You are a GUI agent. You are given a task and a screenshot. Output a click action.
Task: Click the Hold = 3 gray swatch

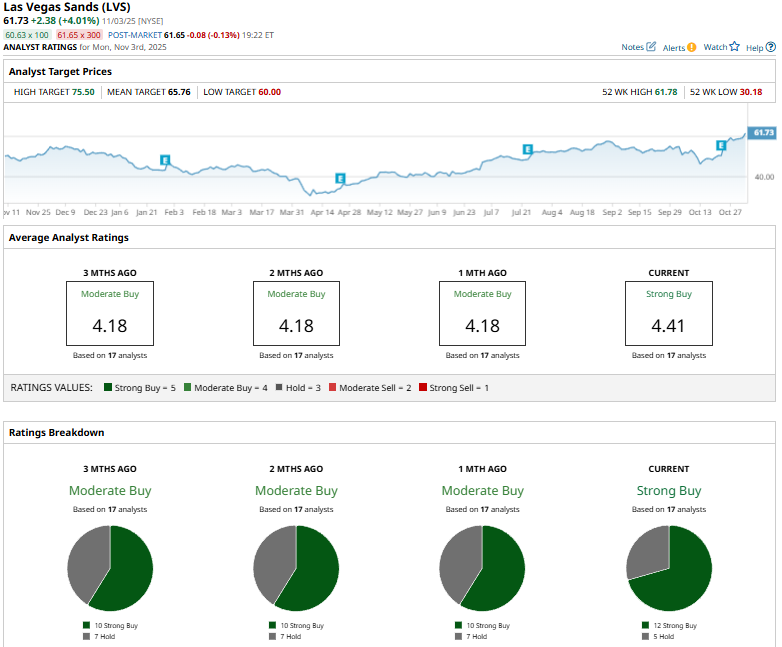click(x=270, y=387)
